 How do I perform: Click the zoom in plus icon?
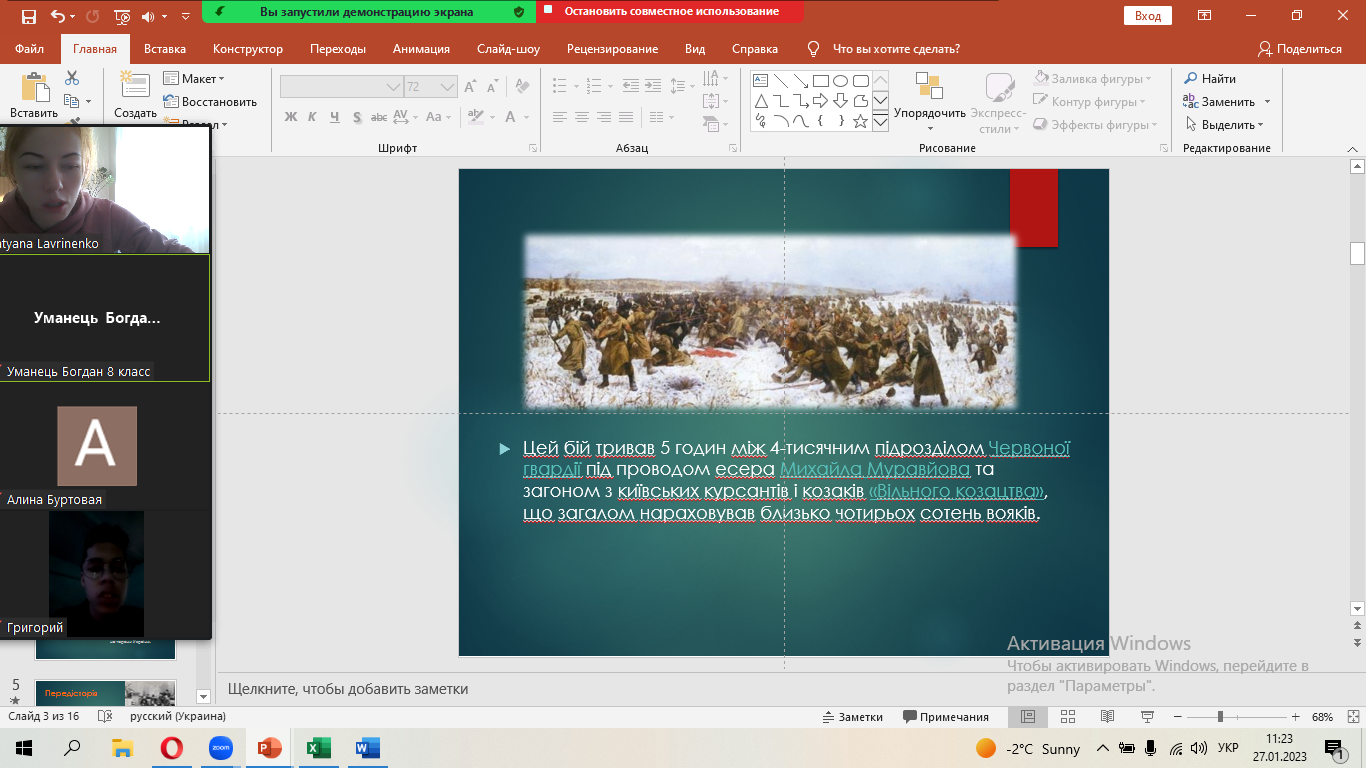coord(1296,717)
